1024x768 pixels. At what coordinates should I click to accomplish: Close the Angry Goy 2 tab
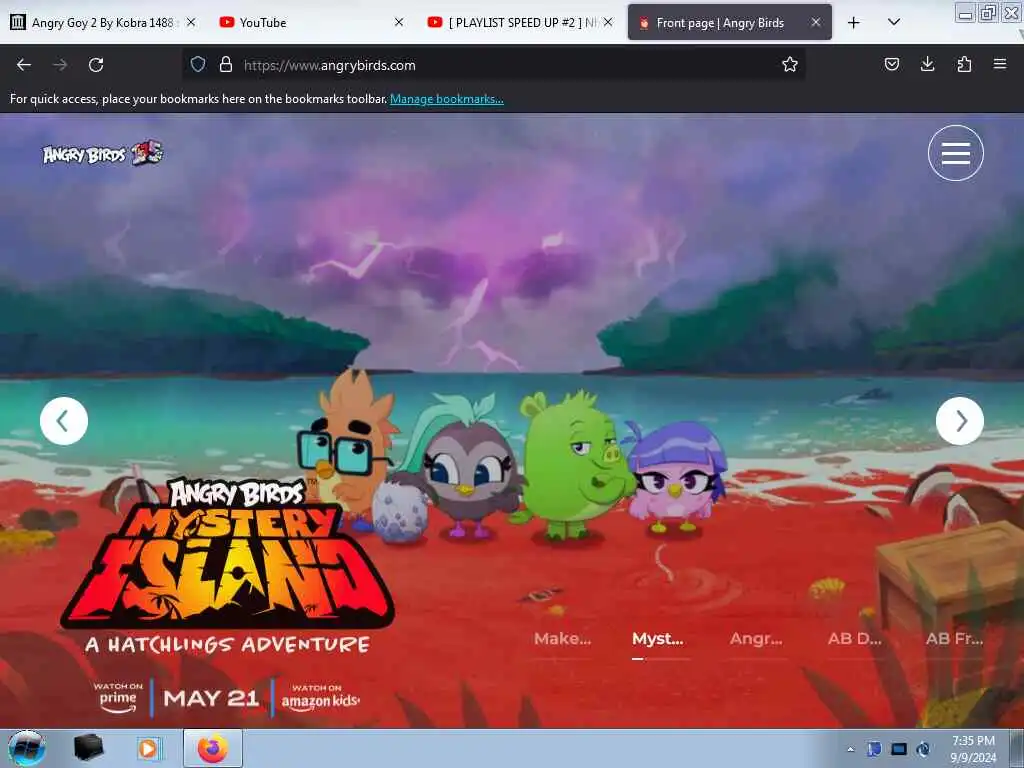coord(191,22)
